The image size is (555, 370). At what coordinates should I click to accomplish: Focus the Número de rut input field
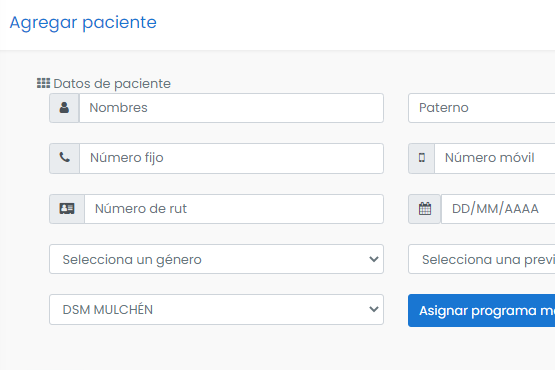(234, 209)
